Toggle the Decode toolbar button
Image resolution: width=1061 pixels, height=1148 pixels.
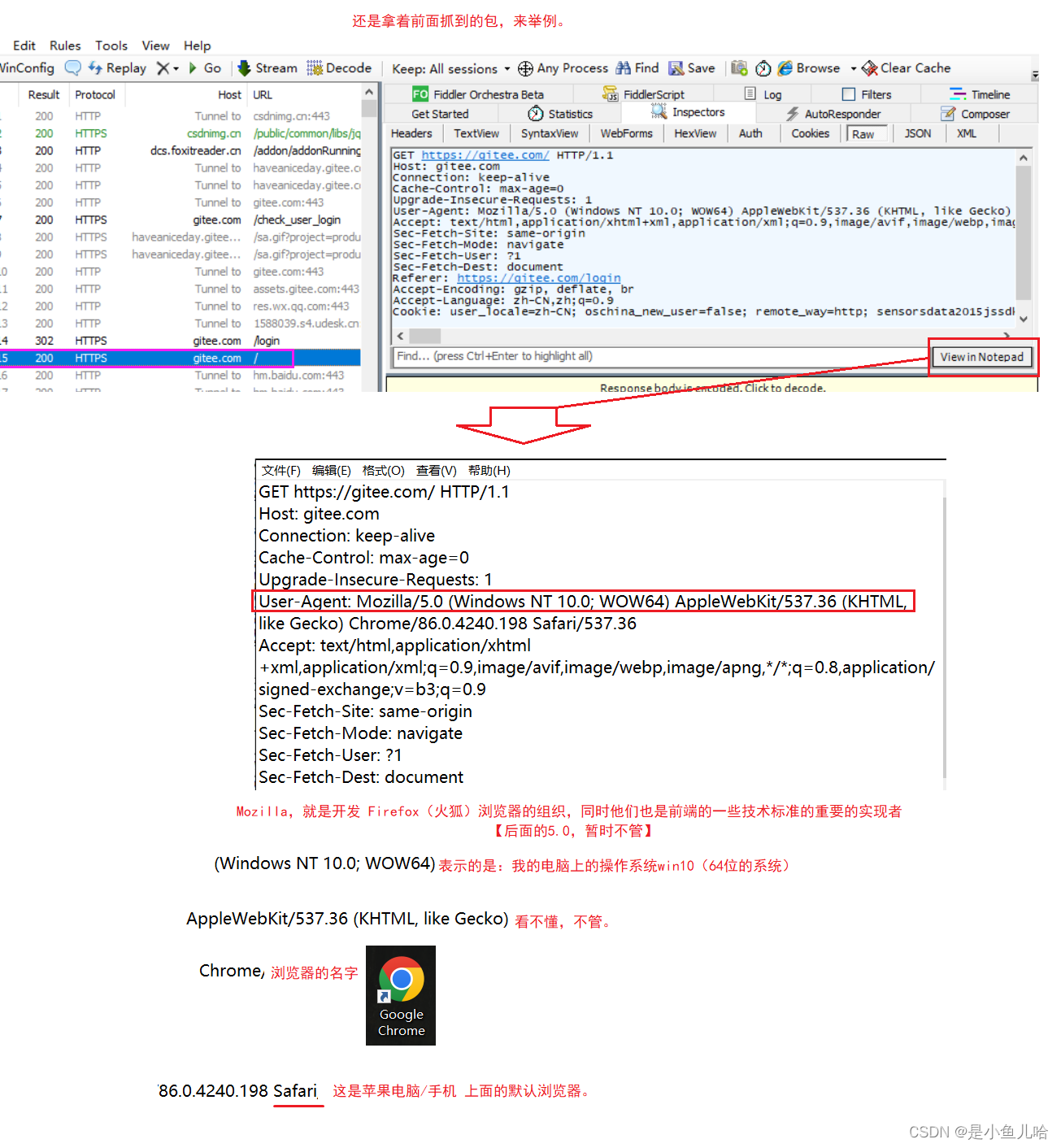click(339, 68)
